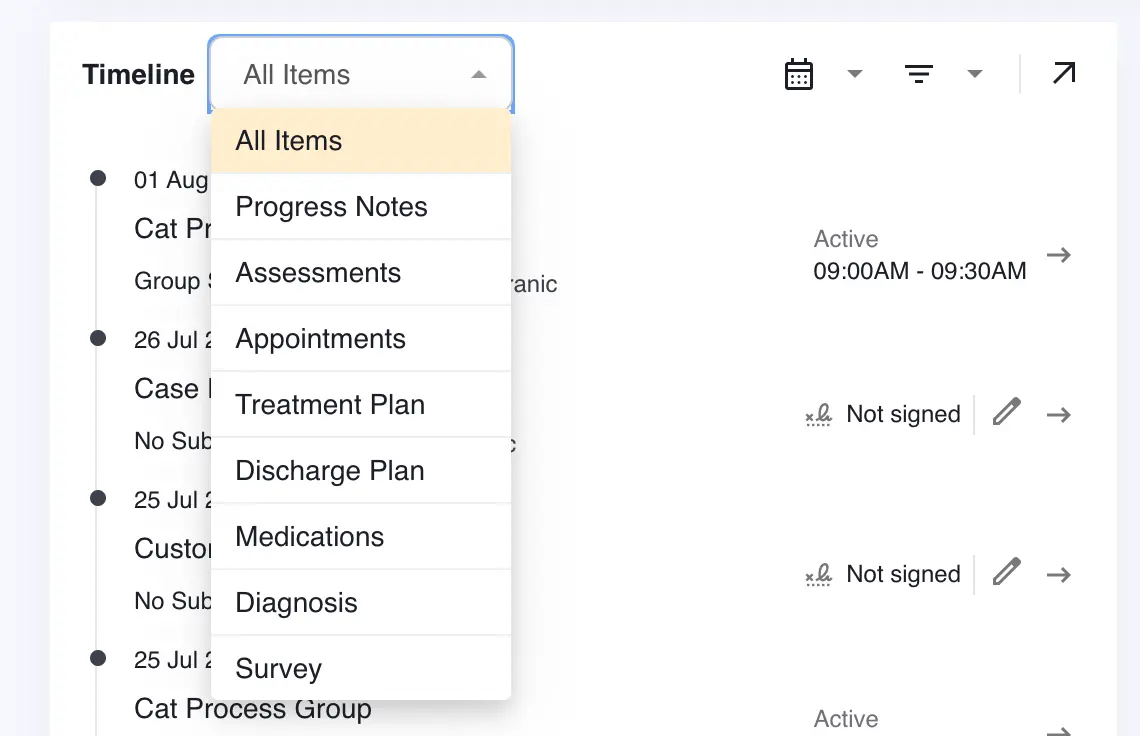
Task: Select Progress Notes from the dropdown
Action: point(331,207)
